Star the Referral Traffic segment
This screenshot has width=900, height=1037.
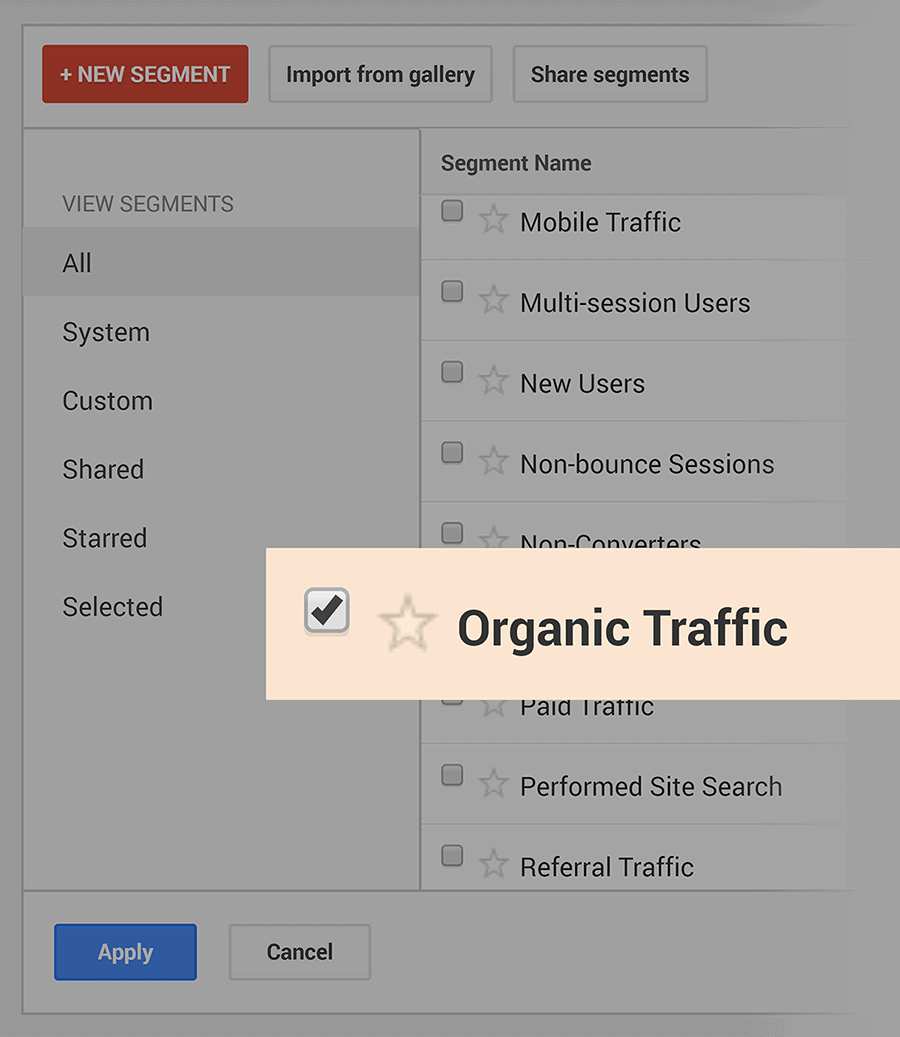(493, 865)
